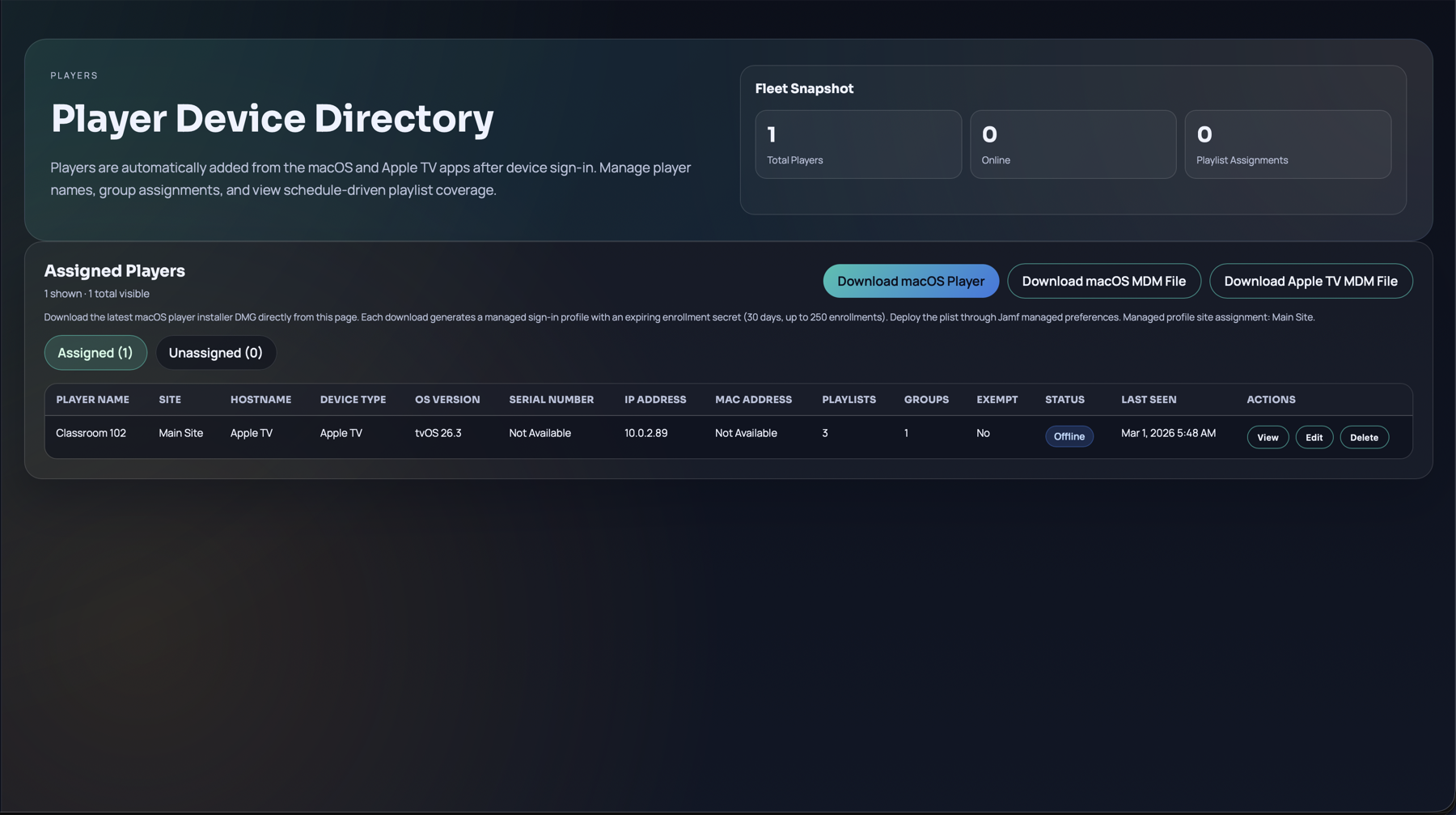Open the Playlist Assignments stat card
Image resolution: width=1456 pixels, height=815 pixels.
click(1288, 144)
